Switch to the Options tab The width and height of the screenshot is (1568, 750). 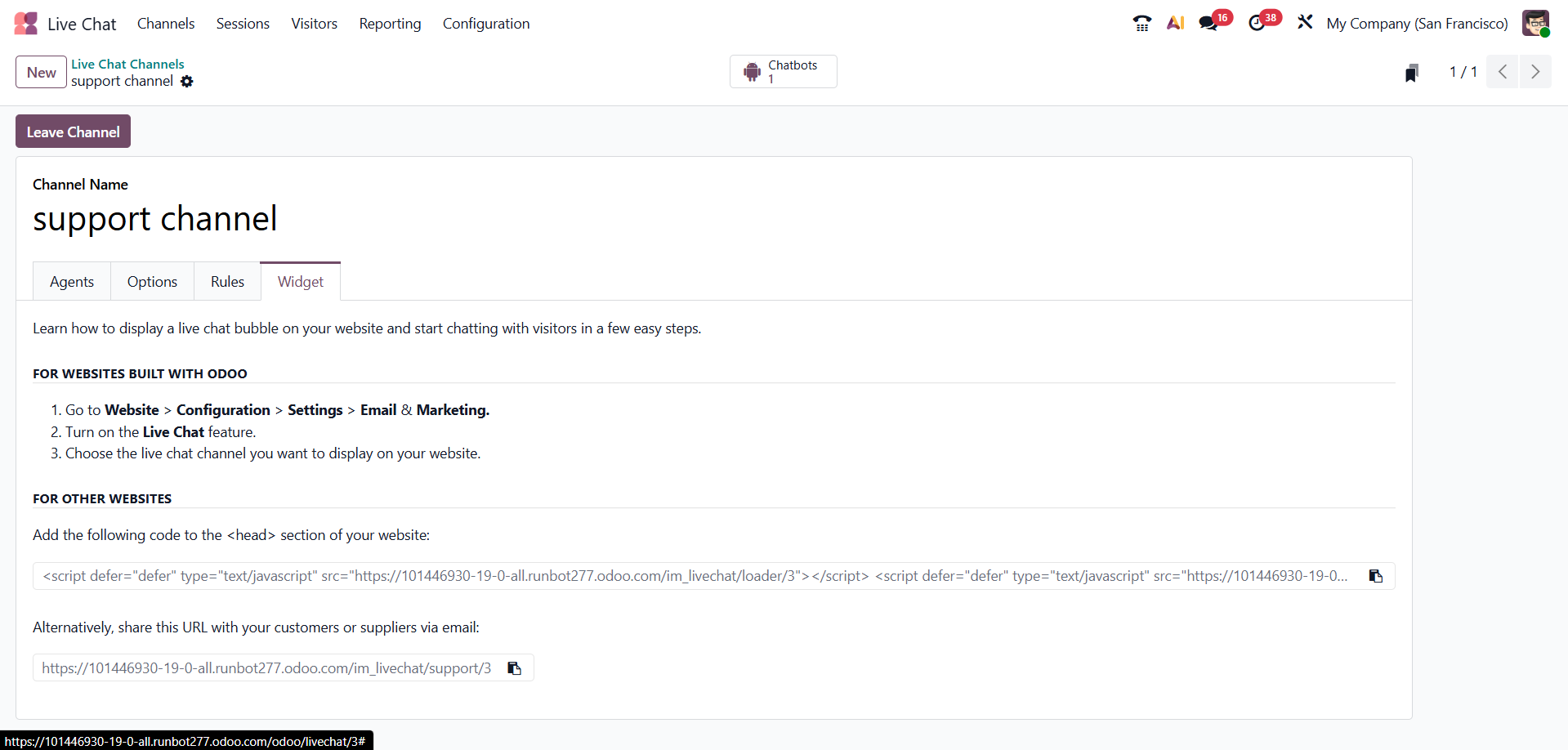click(x=152, y=282)
